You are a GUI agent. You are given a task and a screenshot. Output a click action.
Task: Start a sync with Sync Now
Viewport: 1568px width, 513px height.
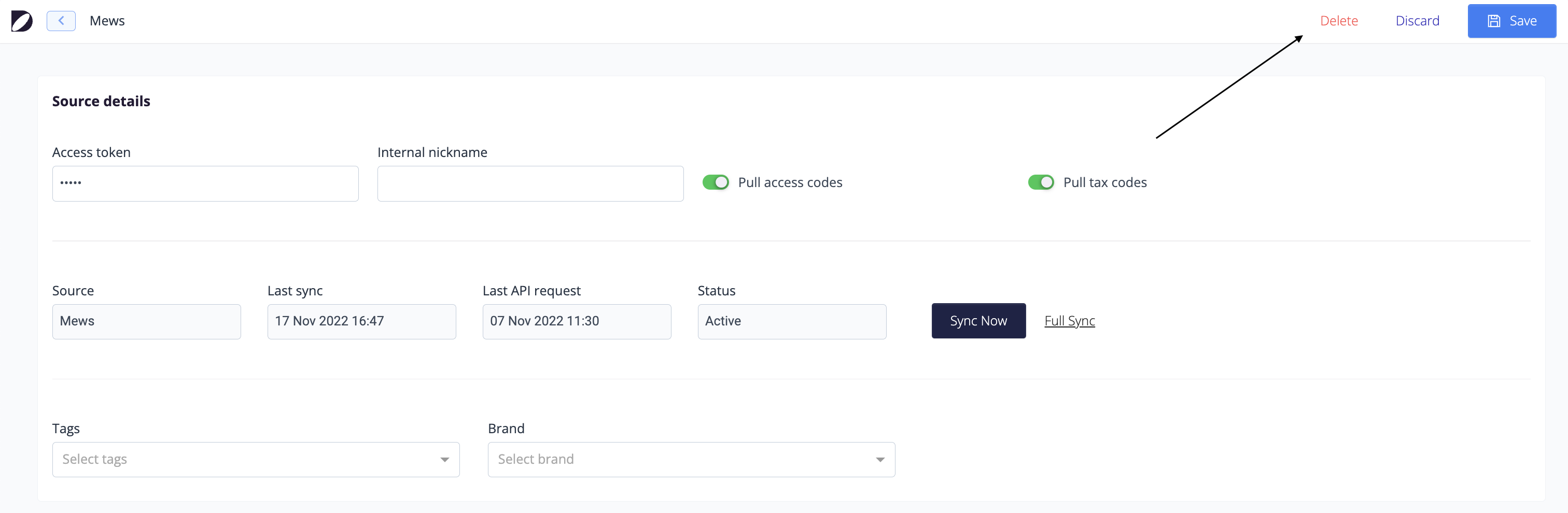(x=978, y=321)
